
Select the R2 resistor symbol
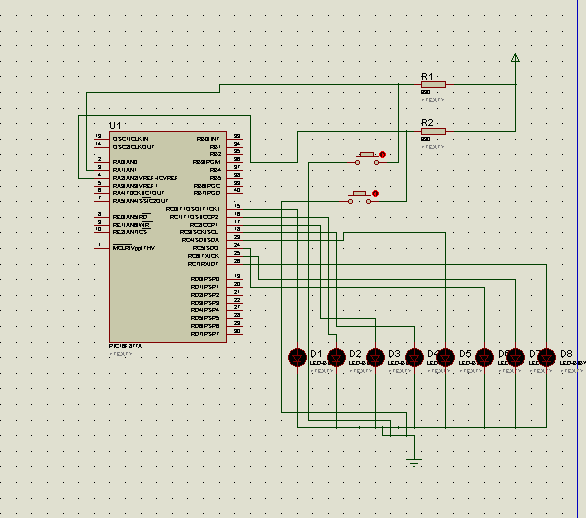(433, 131)
